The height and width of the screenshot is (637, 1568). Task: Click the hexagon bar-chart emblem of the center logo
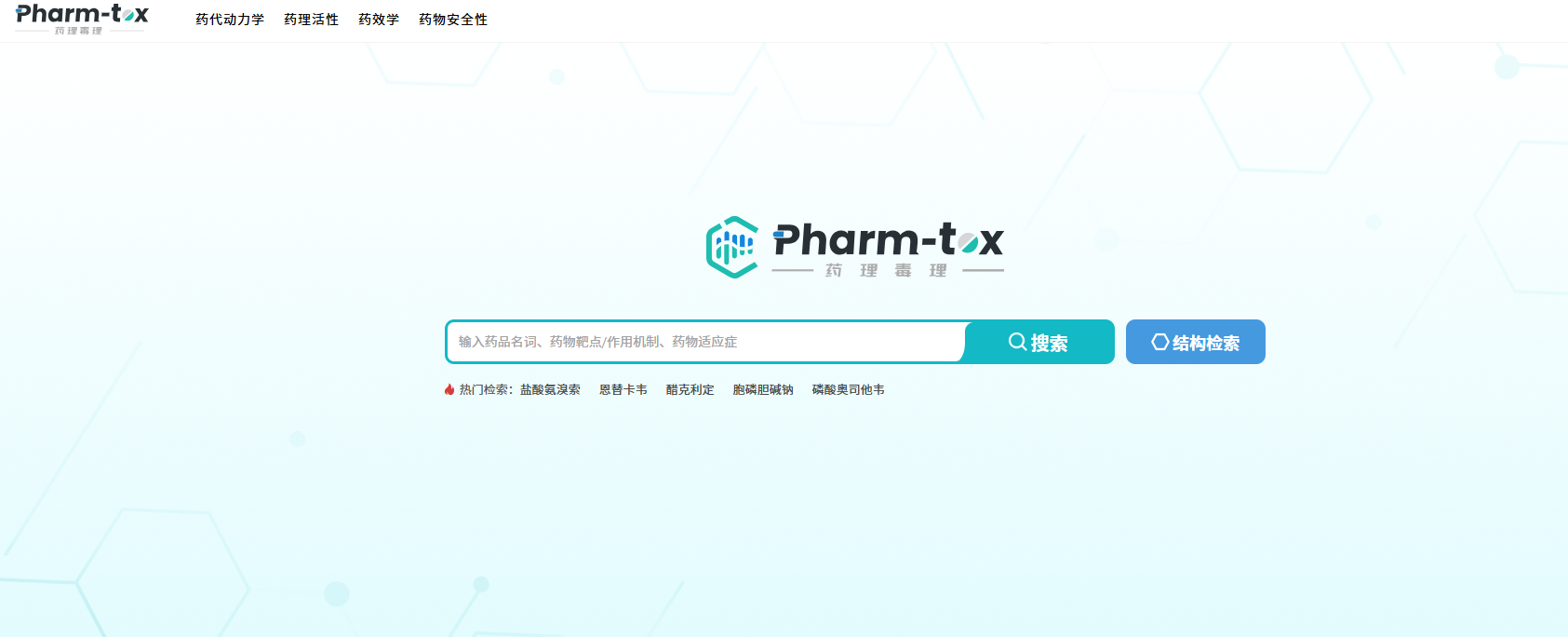click(732, 247)
